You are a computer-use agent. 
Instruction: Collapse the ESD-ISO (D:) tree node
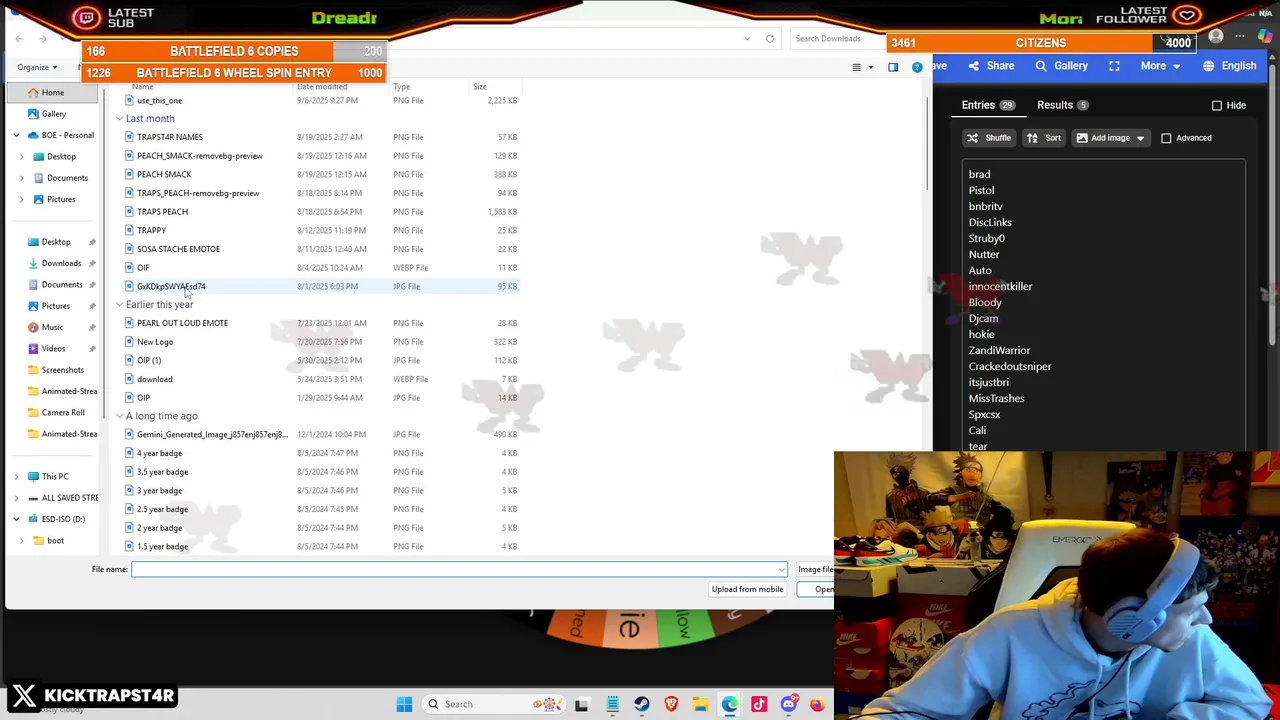[16, 519]
